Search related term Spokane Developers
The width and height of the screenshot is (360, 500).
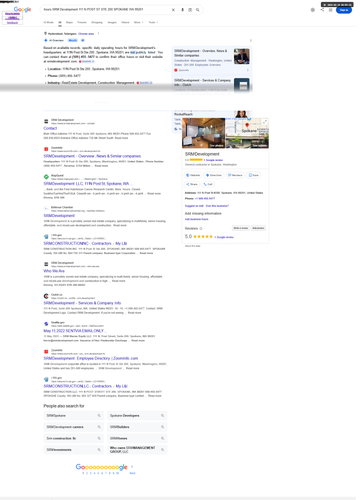tap(137, 416)
